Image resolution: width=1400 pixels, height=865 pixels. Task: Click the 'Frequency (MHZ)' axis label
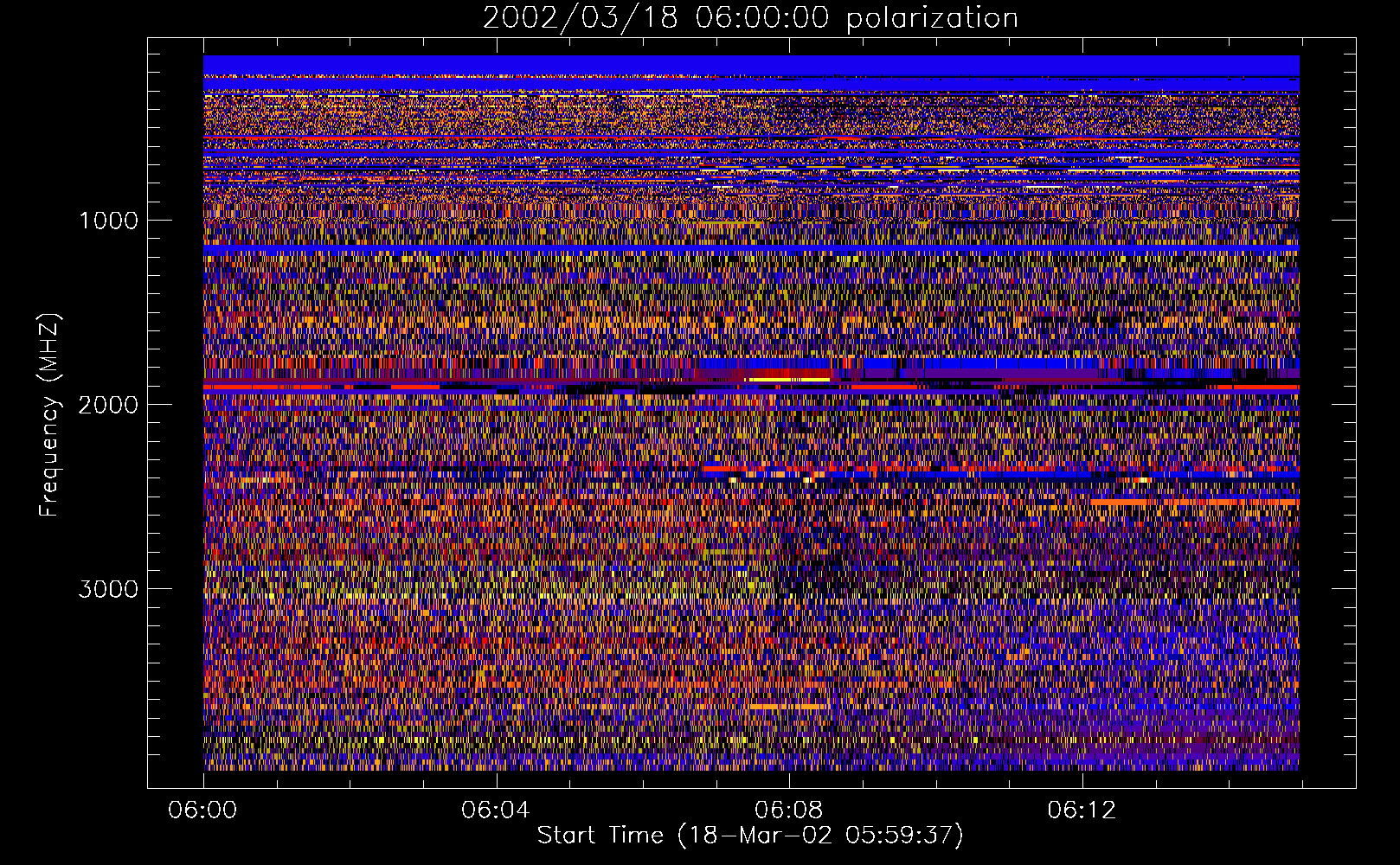(49, 415)
